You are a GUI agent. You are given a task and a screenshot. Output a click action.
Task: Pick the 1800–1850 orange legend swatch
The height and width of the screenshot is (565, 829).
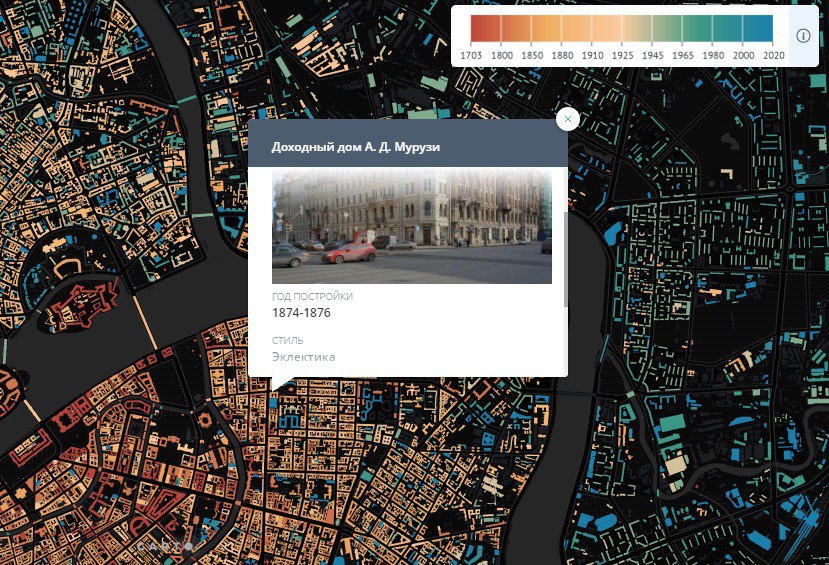[516, 28]
